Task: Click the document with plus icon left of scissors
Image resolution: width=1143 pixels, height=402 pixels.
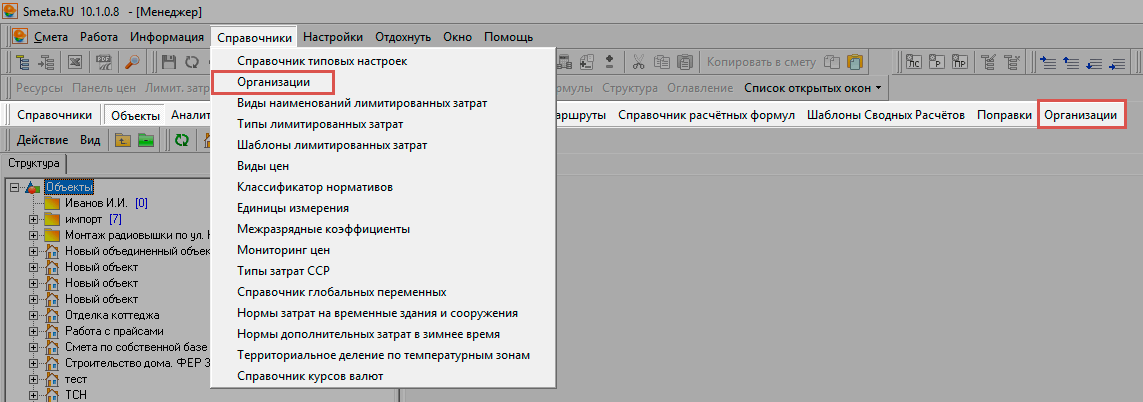Action: tap(586, 63)
